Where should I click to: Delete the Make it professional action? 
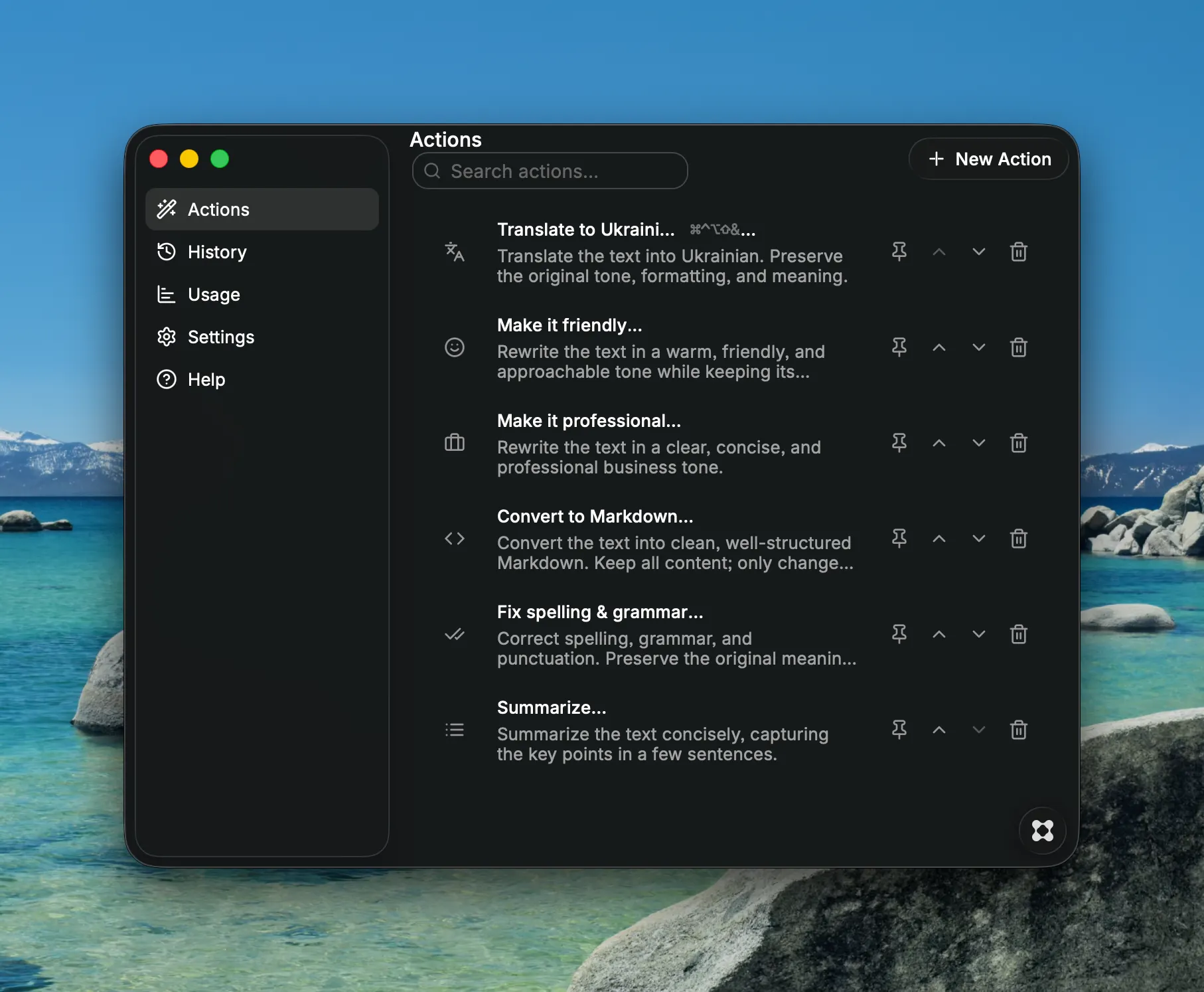click(1019, 443)
